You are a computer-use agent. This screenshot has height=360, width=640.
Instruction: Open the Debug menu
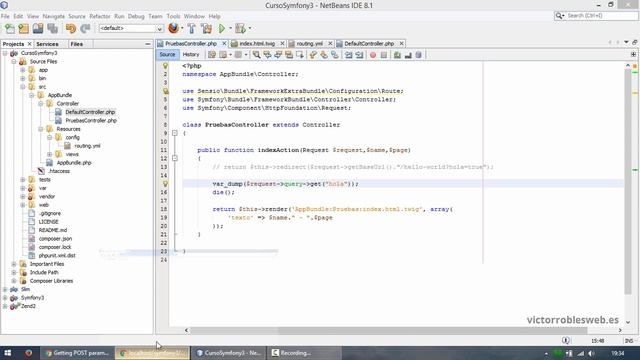click(136, 16)
